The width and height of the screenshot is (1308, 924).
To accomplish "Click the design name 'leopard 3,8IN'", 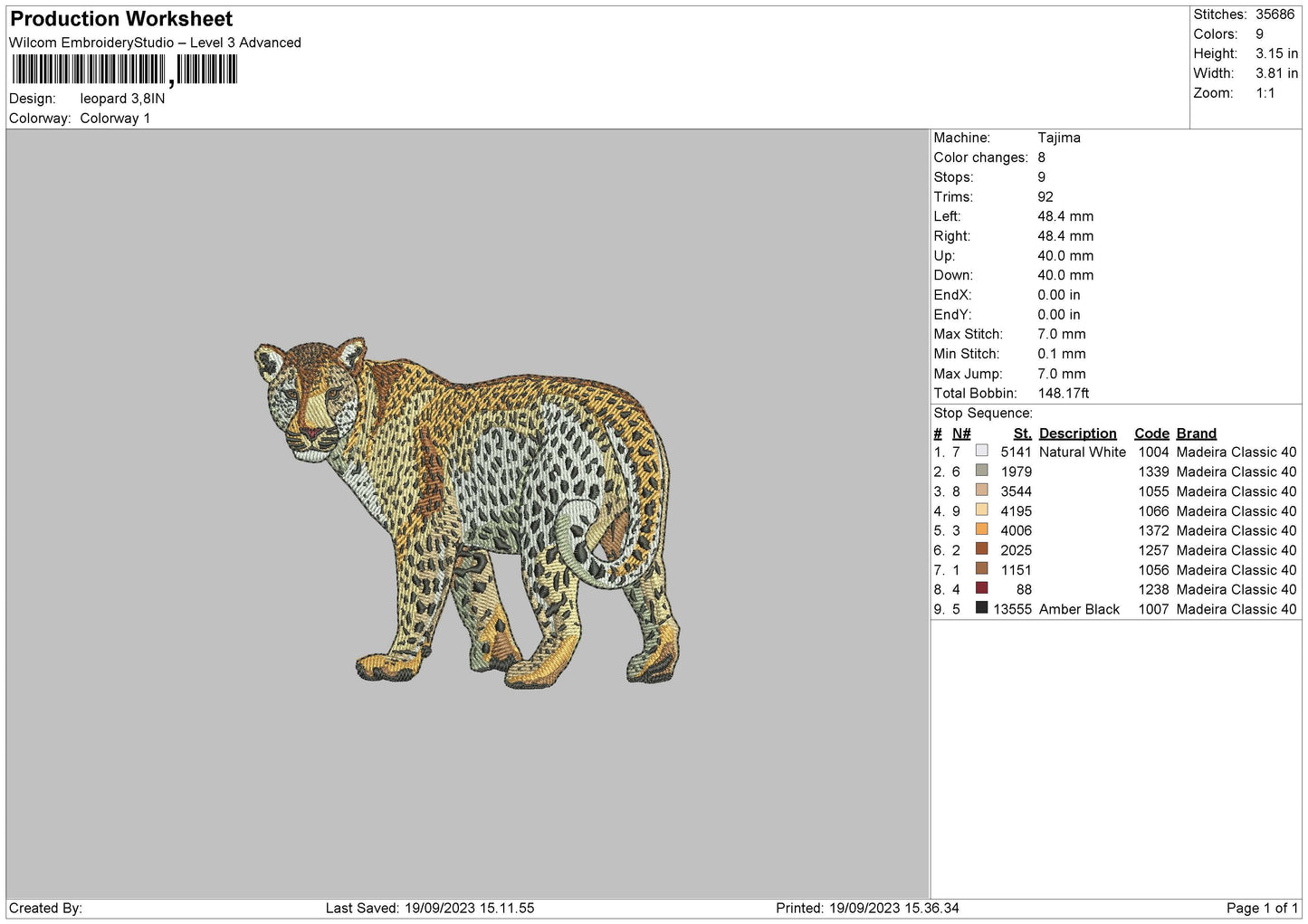I will pyautogui.click(x=122, y=99).
